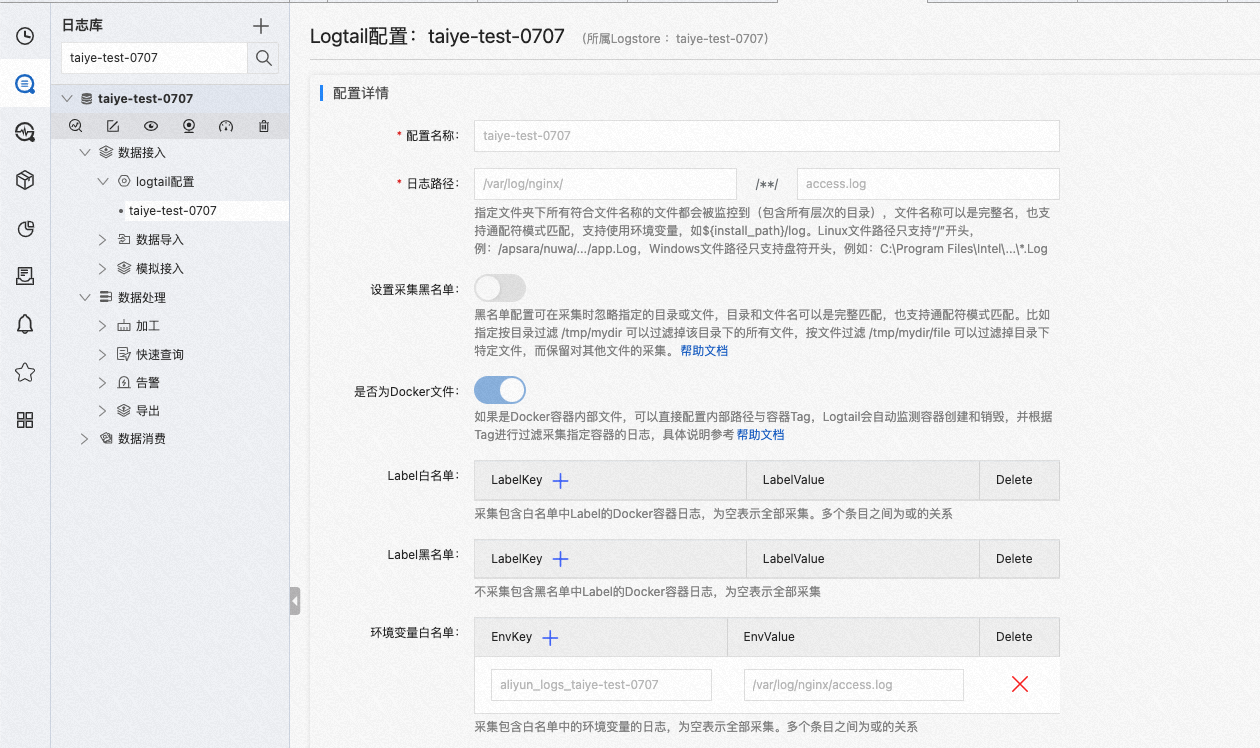Click the clock history icon at sidebar top
Screen dimensions: 1260x748
coord(24,37)
